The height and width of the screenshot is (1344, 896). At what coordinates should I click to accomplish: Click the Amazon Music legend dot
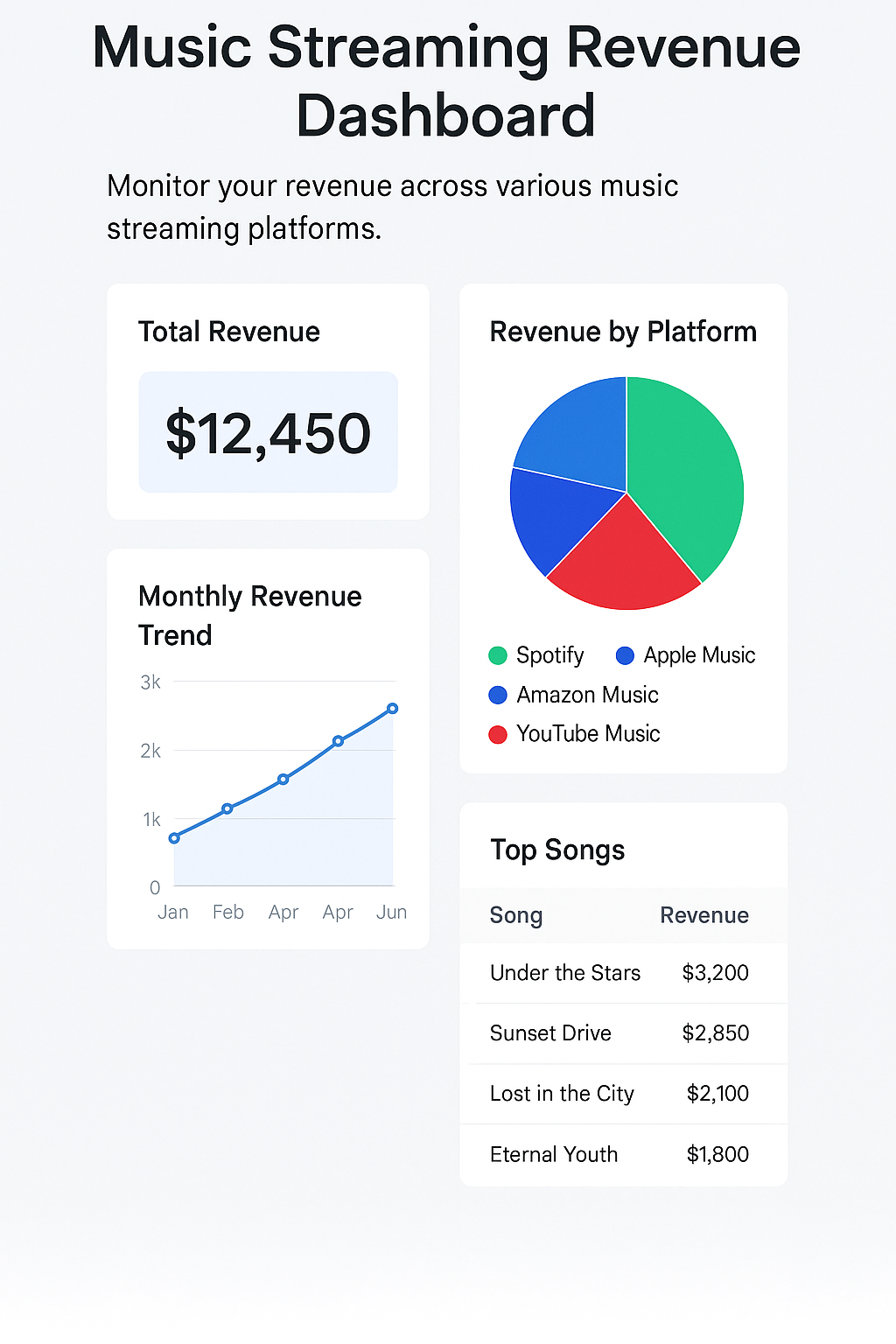point(497,695)
